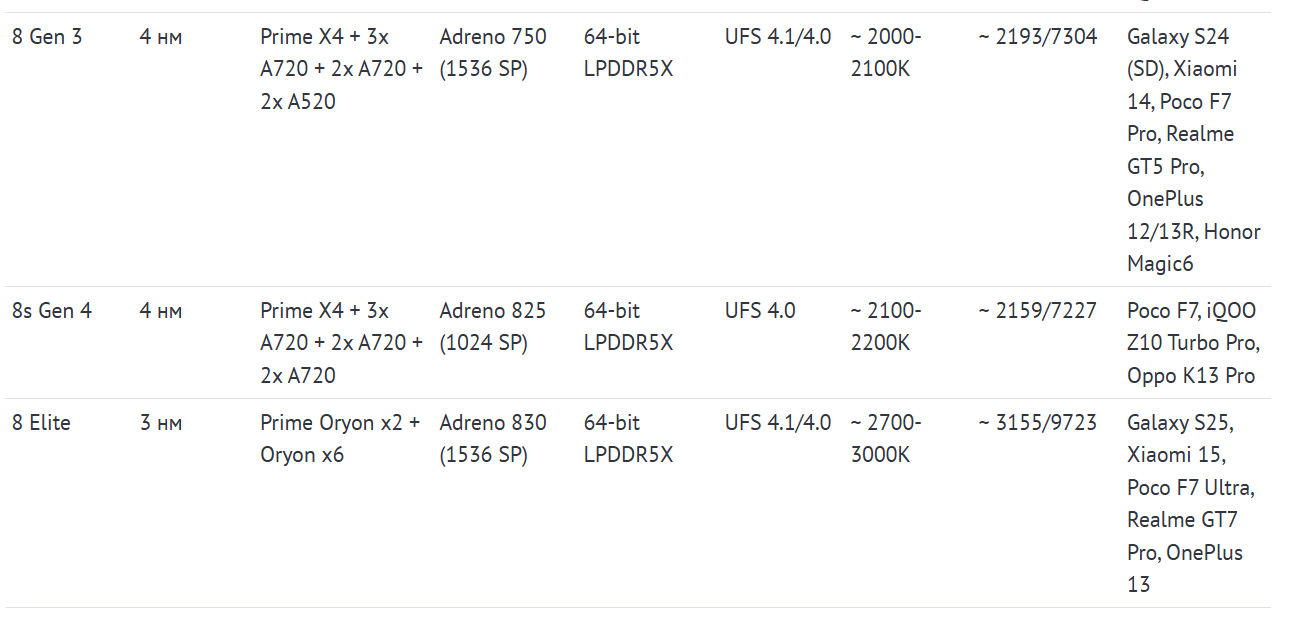Screen dimensions: 1296x629
Task: Select the "3 нм" process cell
Action: [161, 423]
